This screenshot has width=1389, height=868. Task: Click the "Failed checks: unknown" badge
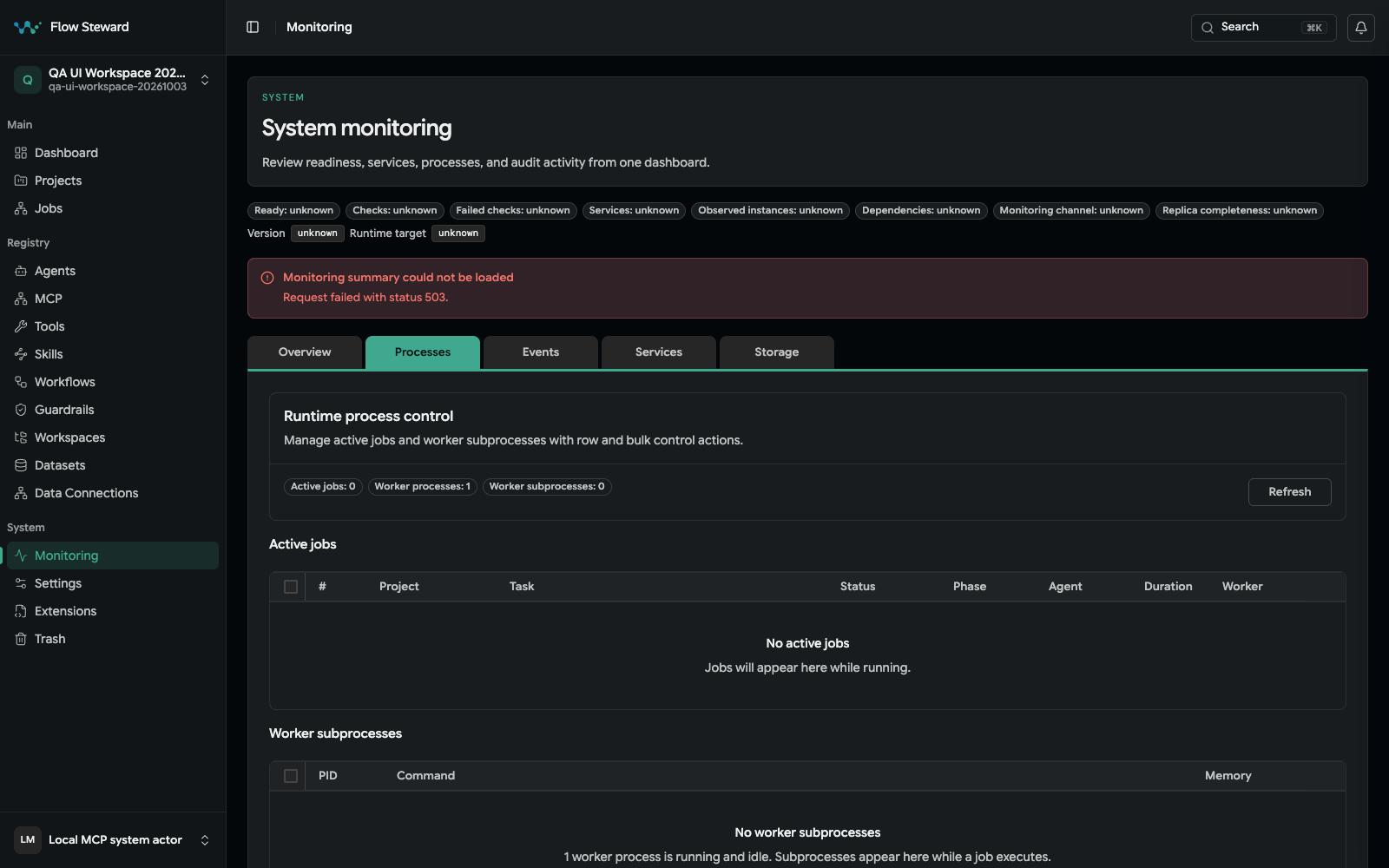513,211
